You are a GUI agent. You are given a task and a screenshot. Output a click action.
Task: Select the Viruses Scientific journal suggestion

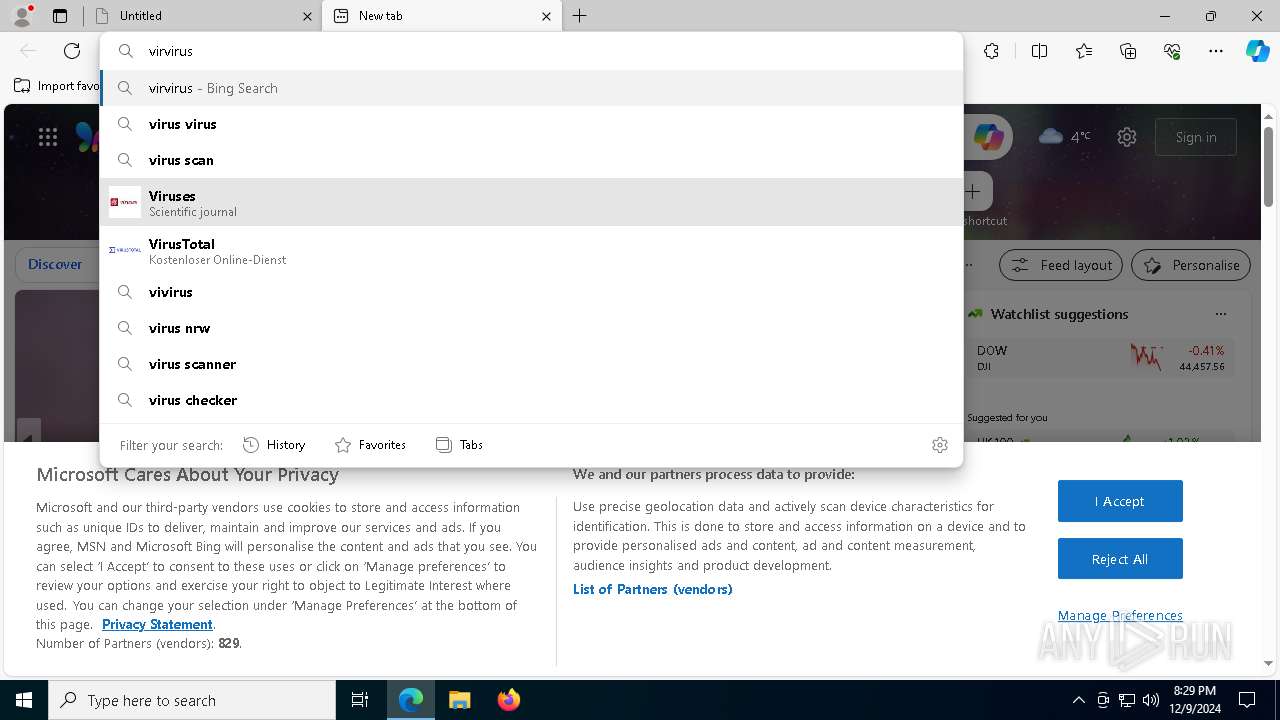(x=531, y=202)
